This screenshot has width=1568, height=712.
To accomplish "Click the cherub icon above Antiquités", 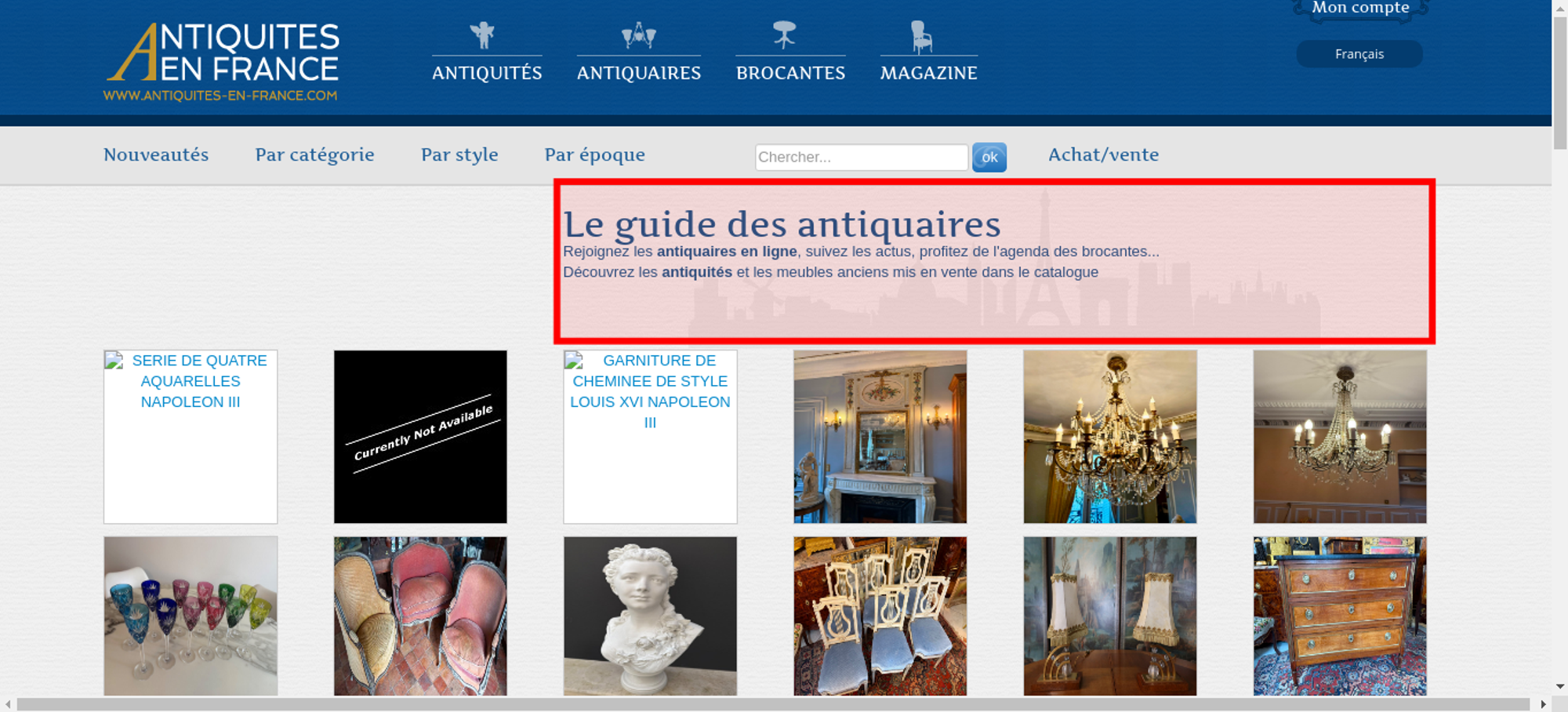I will 483,35.
